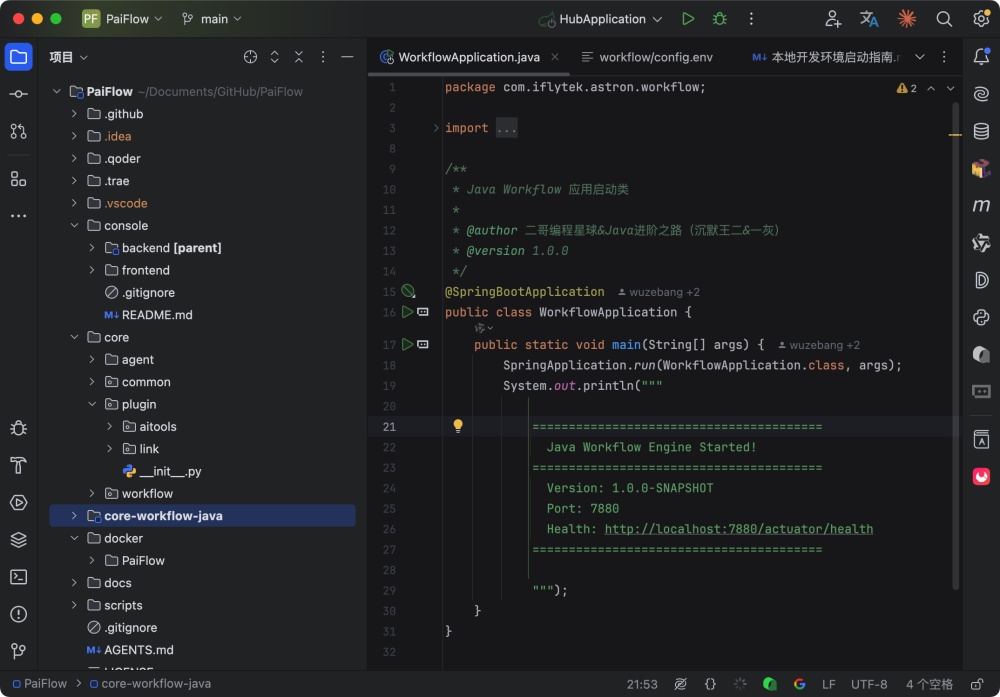The height and width of the screenshot is (697, 1000).
Task: Open the Maven tool window
Action: point(981,206)
